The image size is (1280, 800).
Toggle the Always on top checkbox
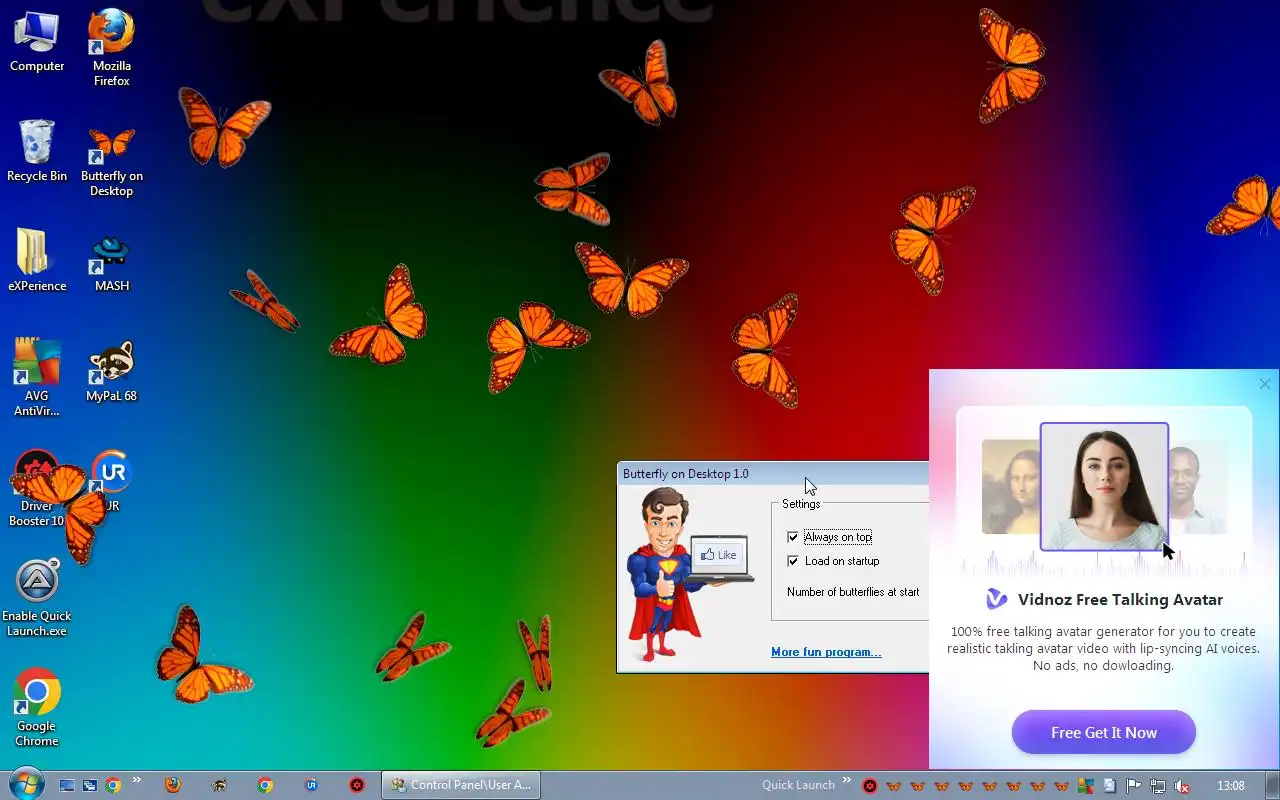pyautogui.click(x=793, y=537)
